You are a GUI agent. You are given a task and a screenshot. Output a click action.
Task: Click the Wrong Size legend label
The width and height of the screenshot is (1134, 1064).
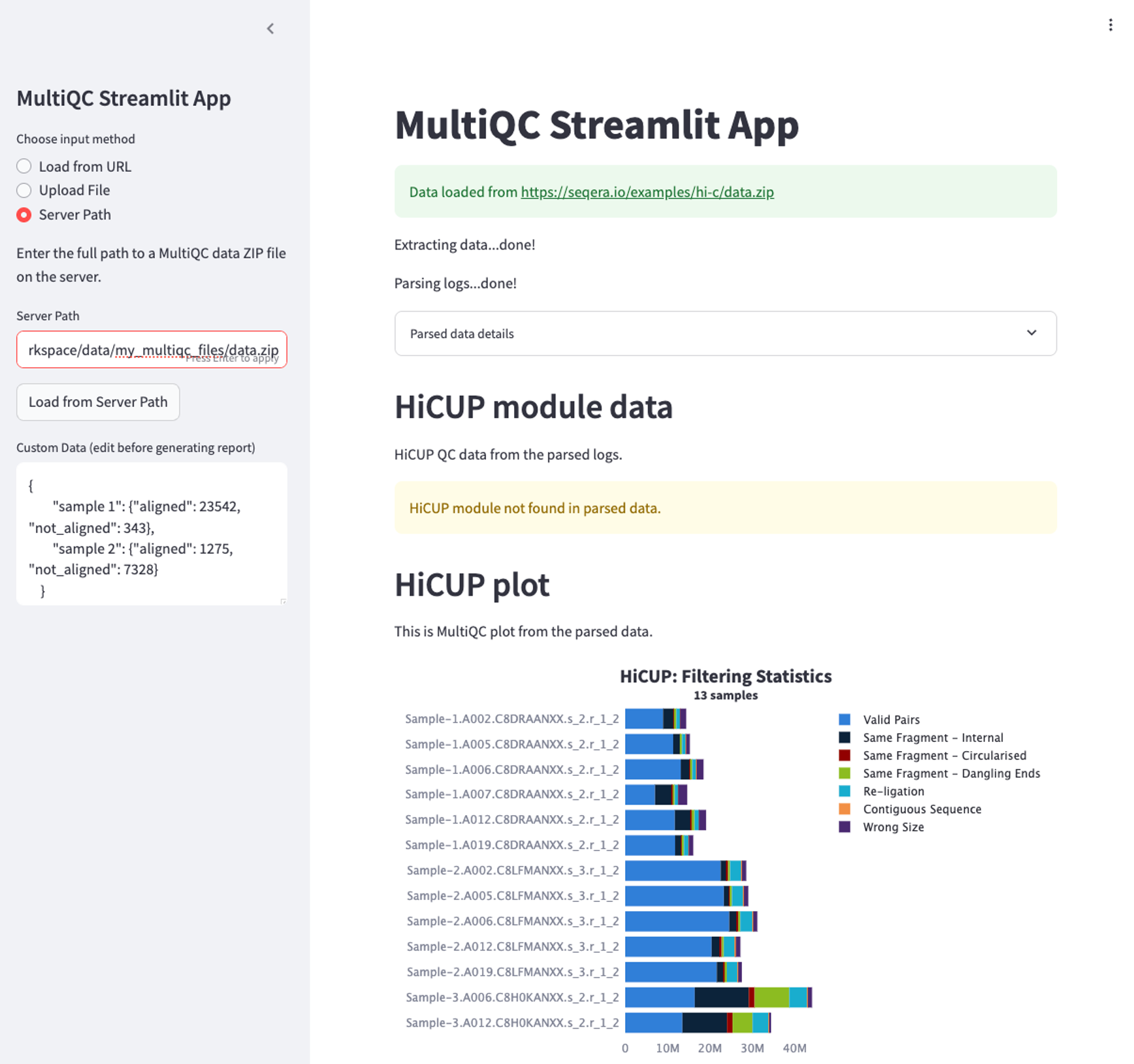click(894, 828)
